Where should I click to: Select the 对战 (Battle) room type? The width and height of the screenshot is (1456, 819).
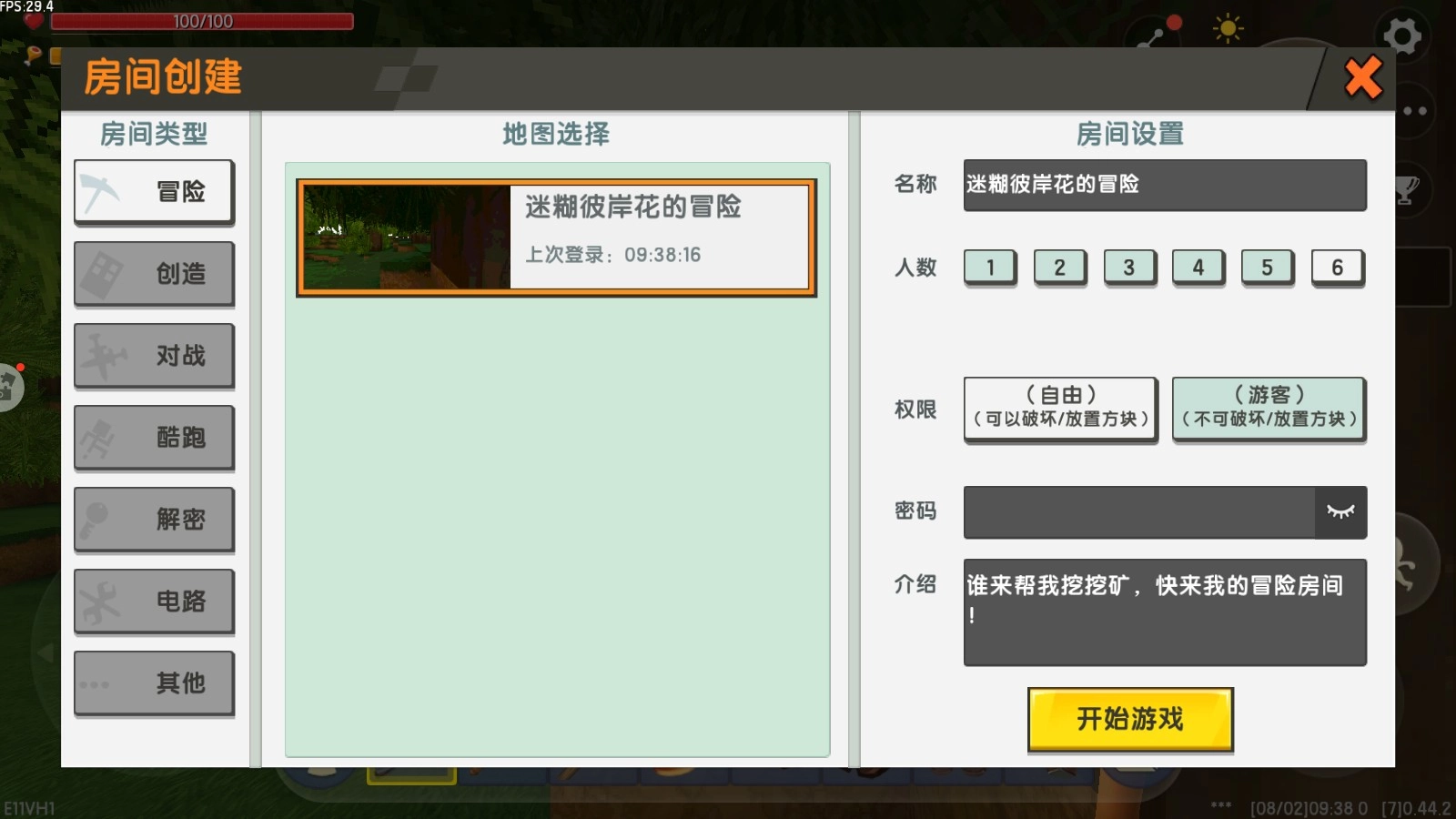[x=154, y=355]
